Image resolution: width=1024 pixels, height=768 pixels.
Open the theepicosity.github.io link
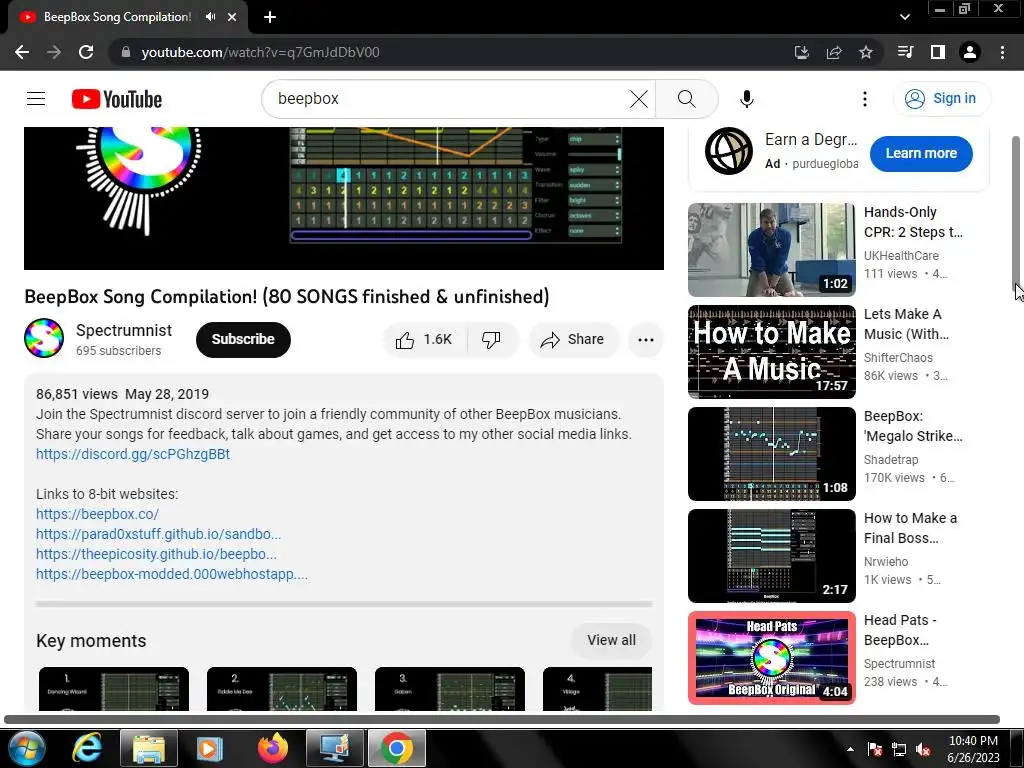point(156,554)
